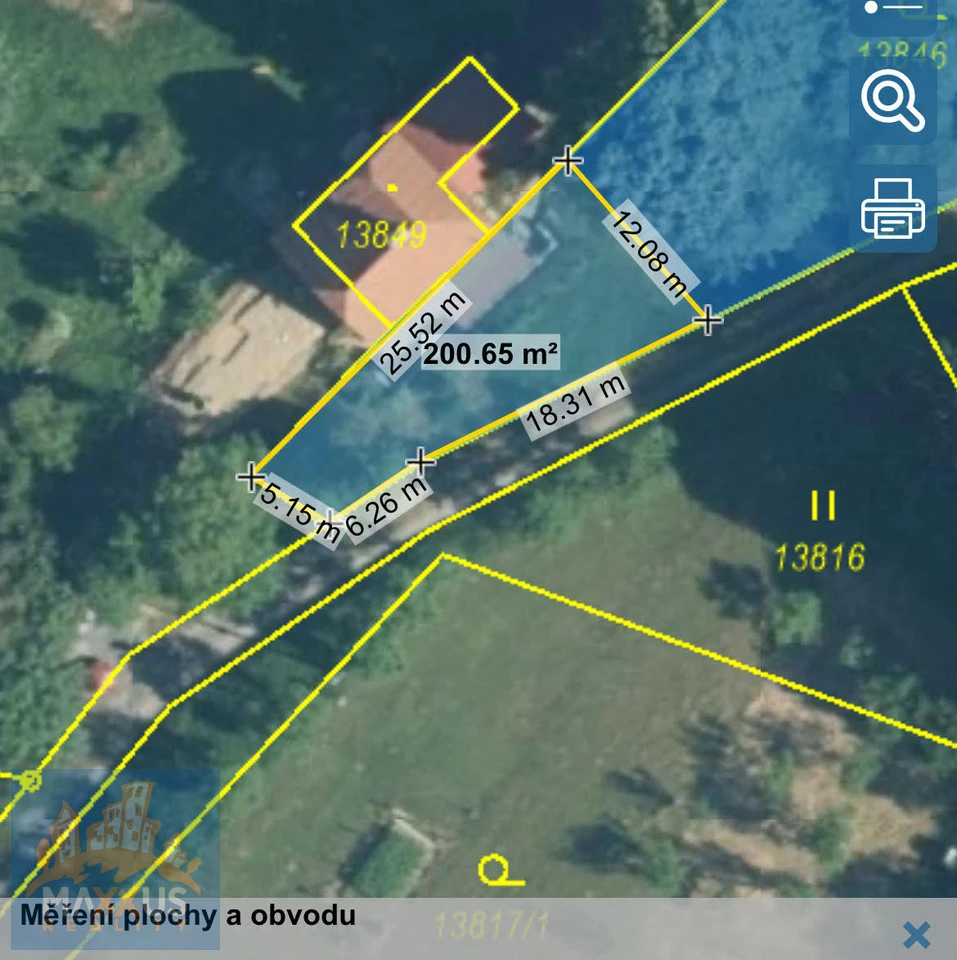This screenshot has width=957, height=960.
Task: Select the vertex between 12.08 m and 18.31 m
Action: 707,320
